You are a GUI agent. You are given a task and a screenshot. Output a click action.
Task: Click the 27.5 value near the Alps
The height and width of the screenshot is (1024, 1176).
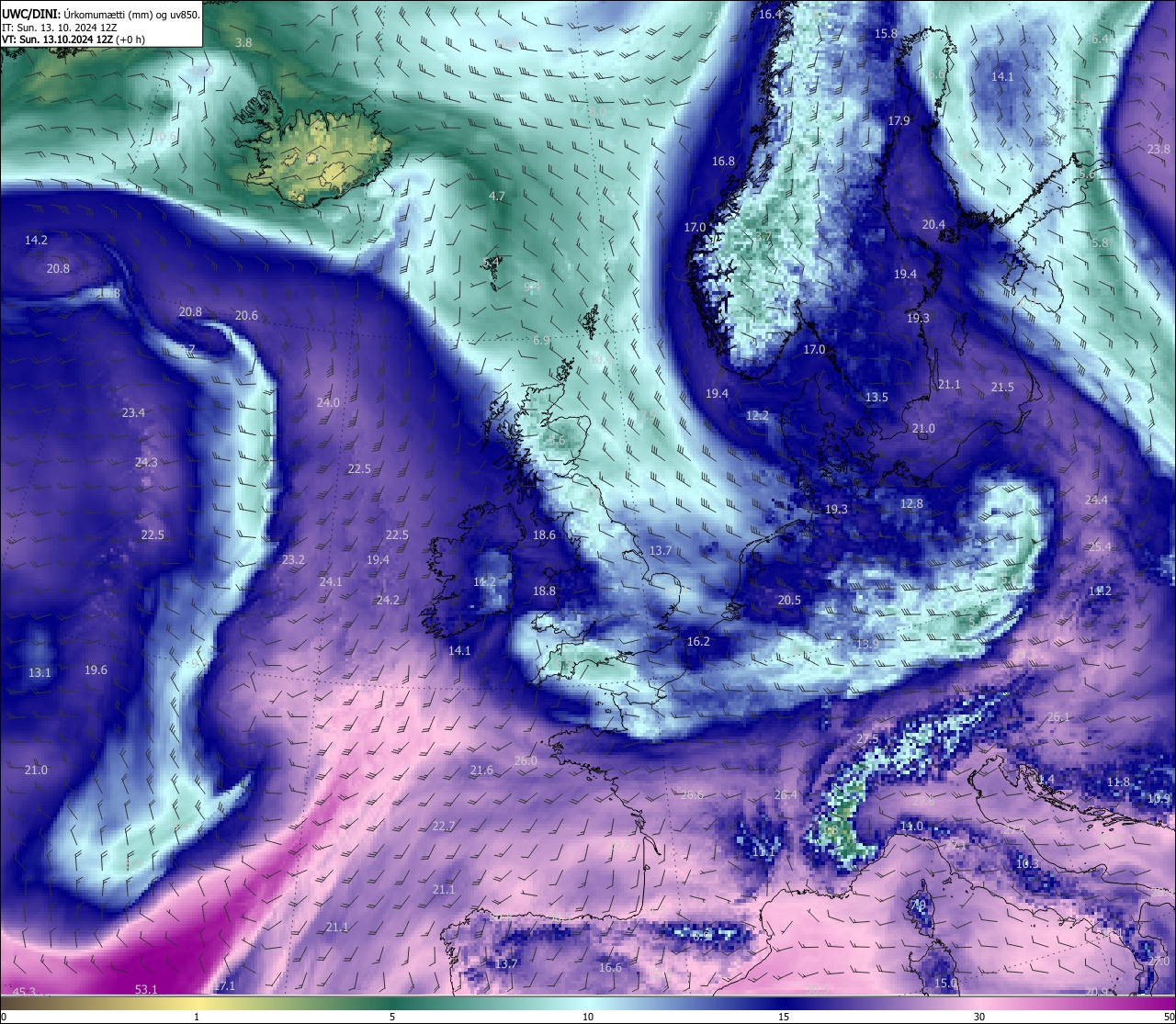(867, 739)
